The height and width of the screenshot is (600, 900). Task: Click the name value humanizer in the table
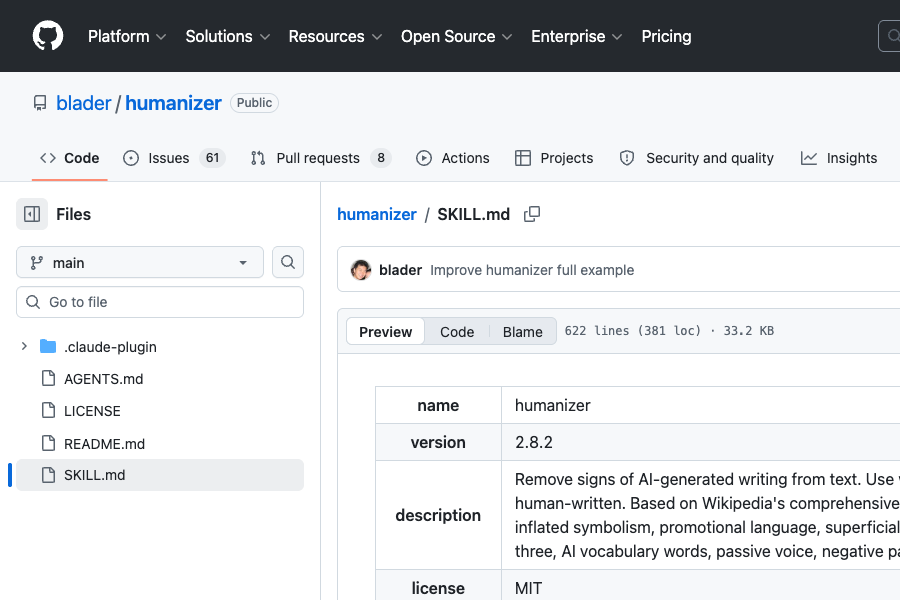tap(552, 405)
